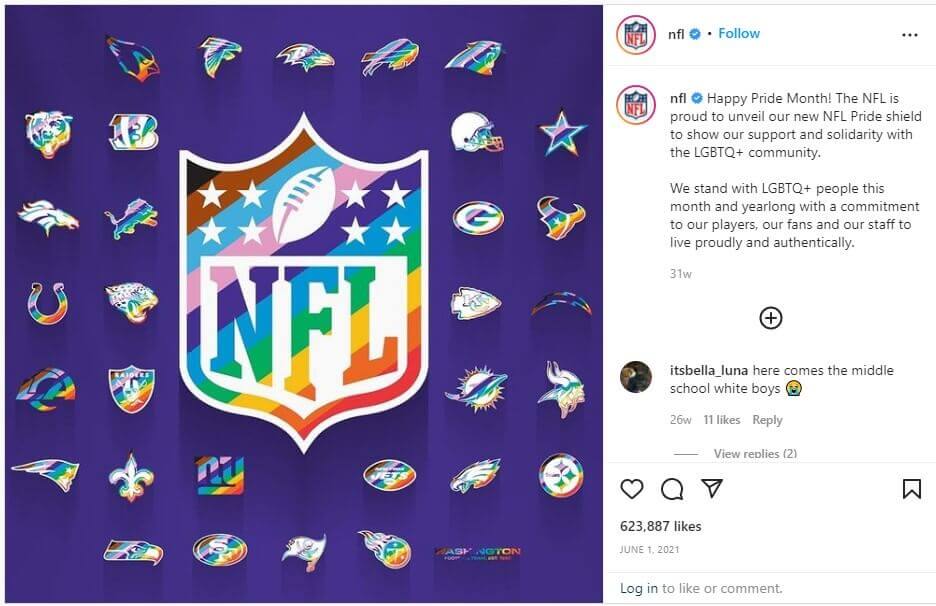Viewport: 936px width, 606px height.
Task: Click the nfl avatar beside caption
Action: pos(636,105)
